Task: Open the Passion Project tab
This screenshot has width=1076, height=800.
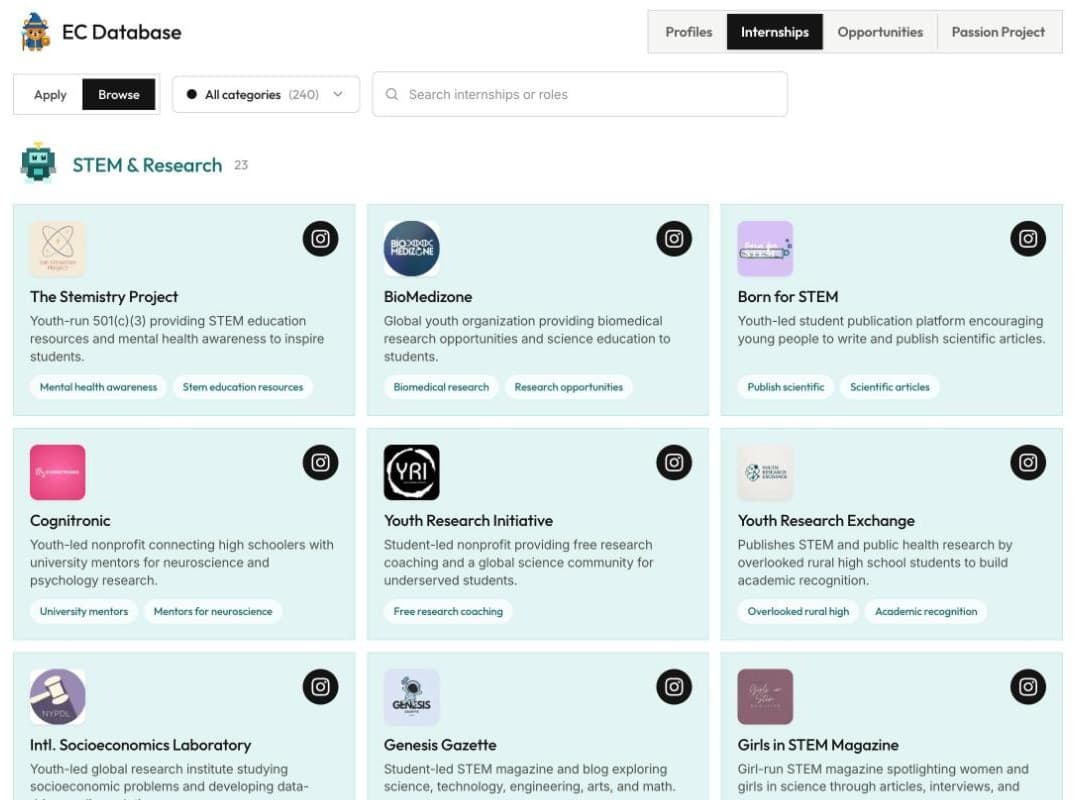Action: coord(998,32)
